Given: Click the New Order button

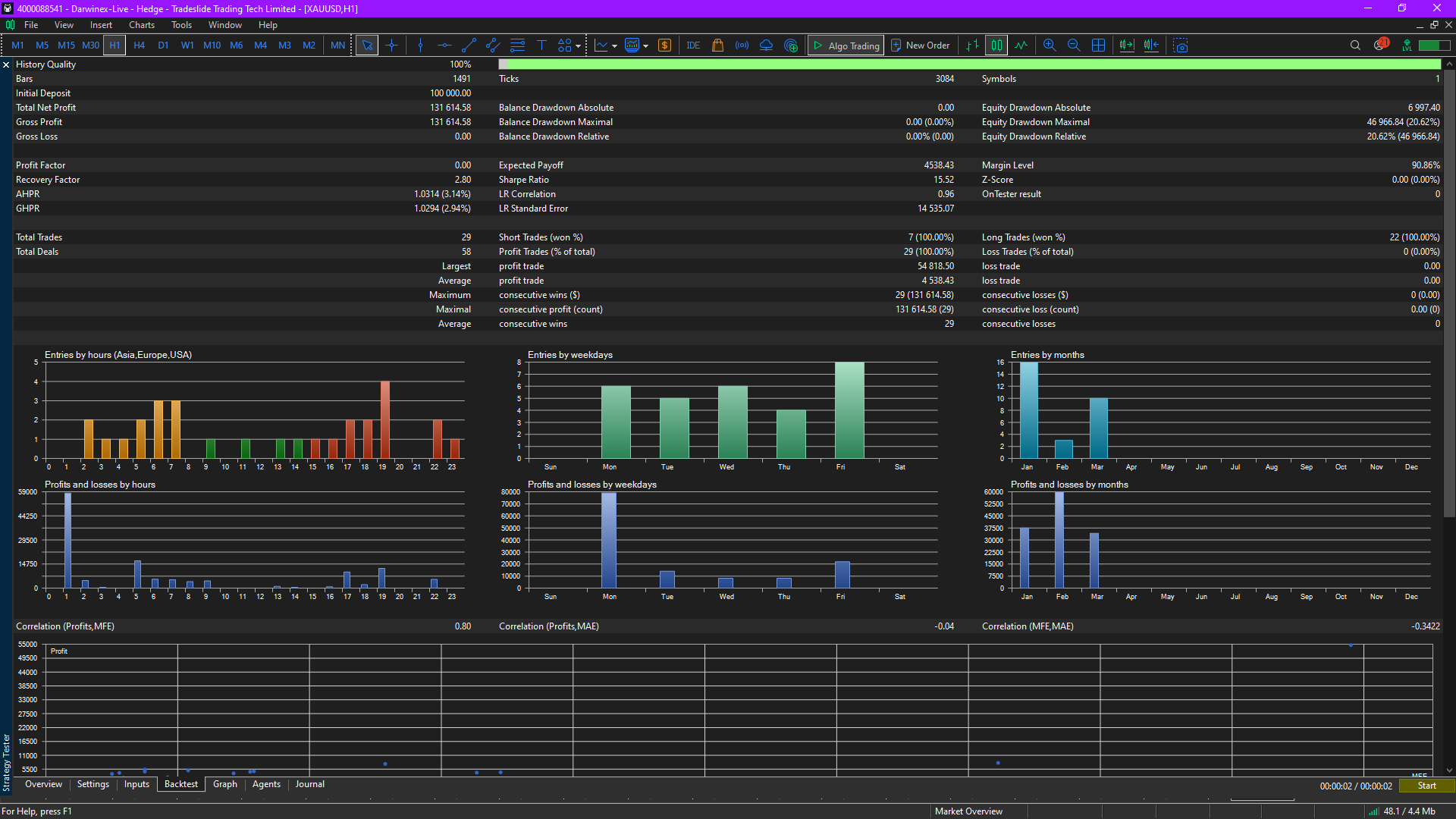Looking at the screenshot, I should point(920,45).
